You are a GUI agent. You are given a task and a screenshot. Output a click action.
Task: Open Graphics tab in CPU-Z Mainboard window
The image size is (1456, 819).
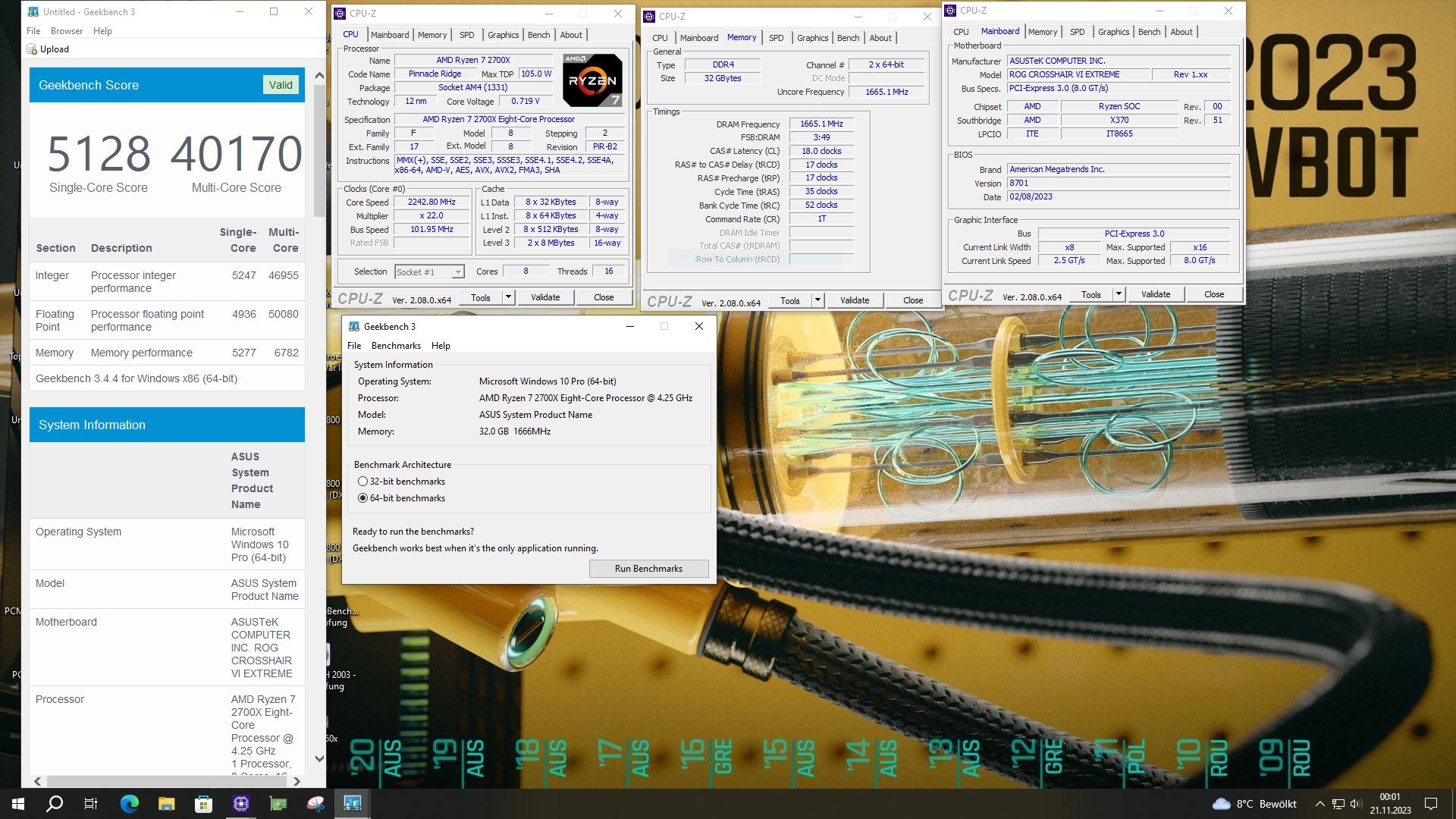point(1113,32)
